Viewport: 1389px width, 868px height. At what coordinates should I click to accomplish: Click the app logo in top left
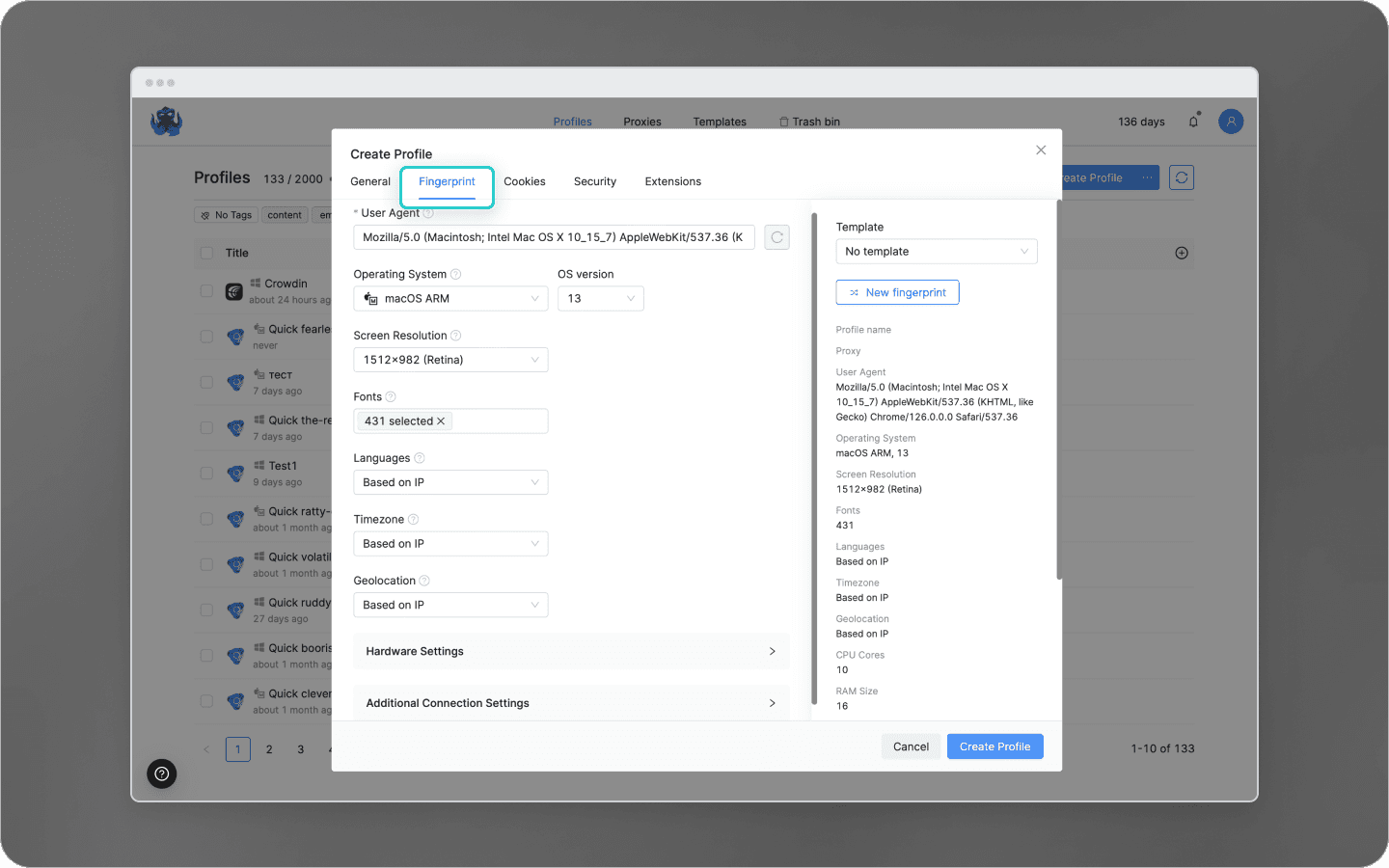167,122
